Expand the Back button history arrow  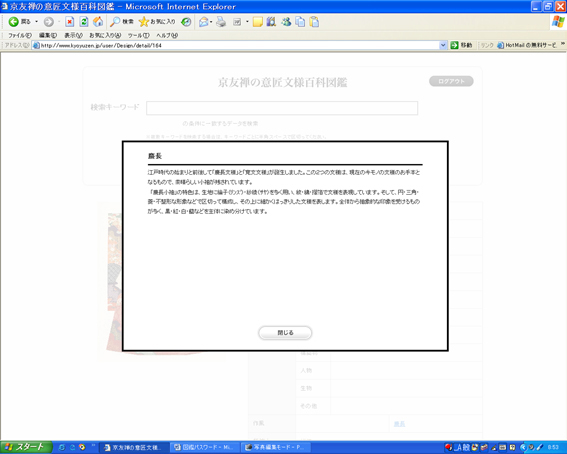point(37,22)
